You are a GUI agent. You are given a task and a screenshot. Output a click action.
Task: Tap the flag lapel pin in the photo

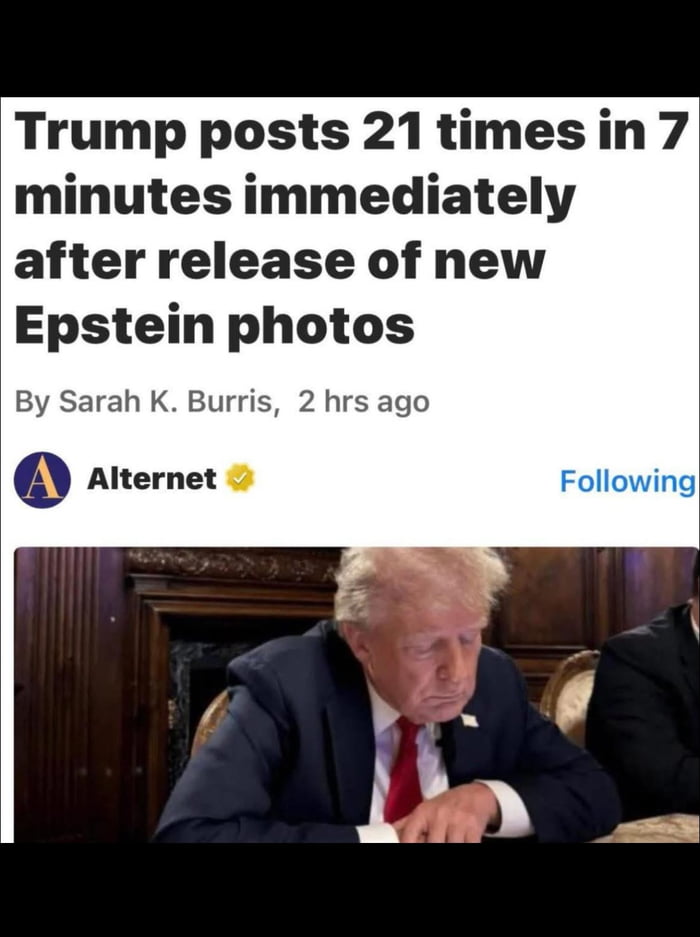coord(470,720)
